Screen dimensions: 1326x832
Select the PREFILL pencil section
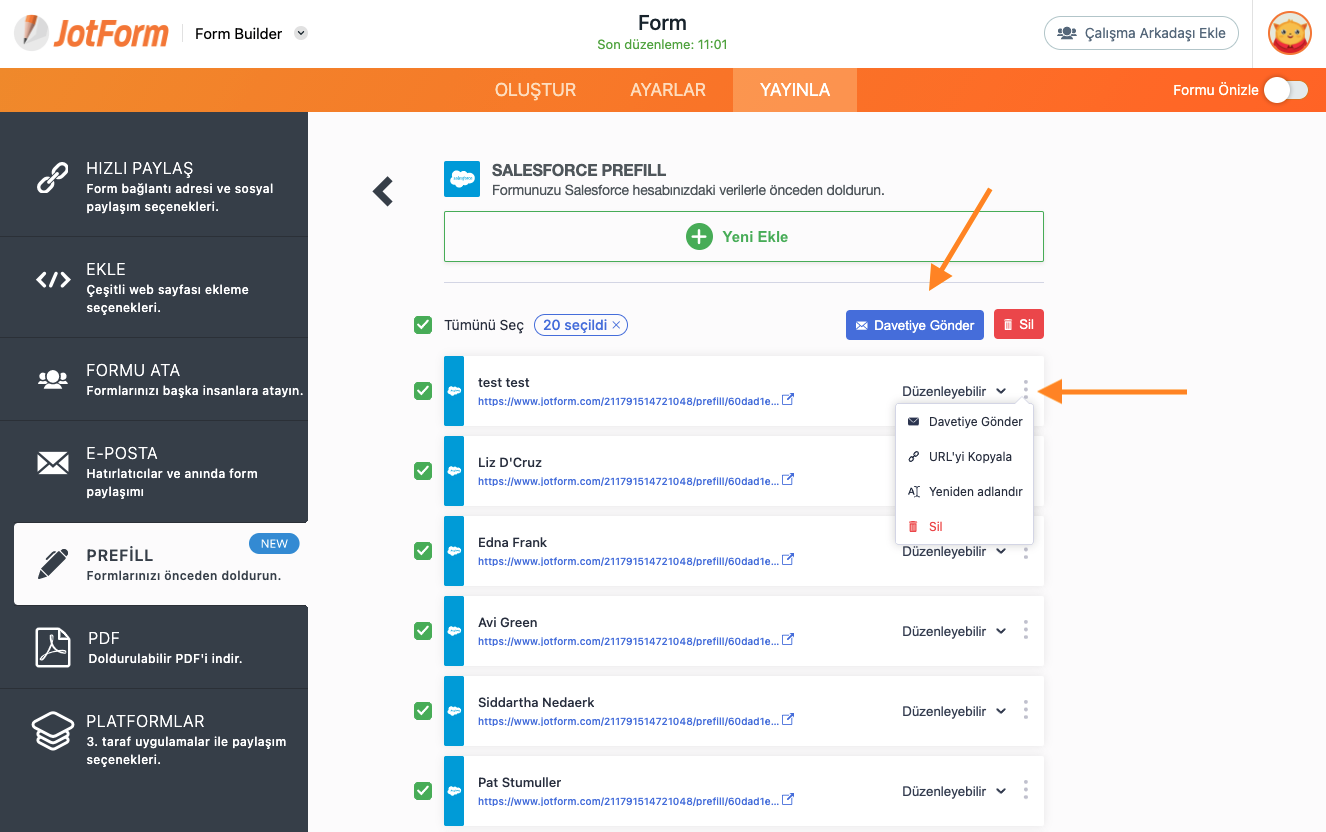pyautogui.click(x=161, y=564)
